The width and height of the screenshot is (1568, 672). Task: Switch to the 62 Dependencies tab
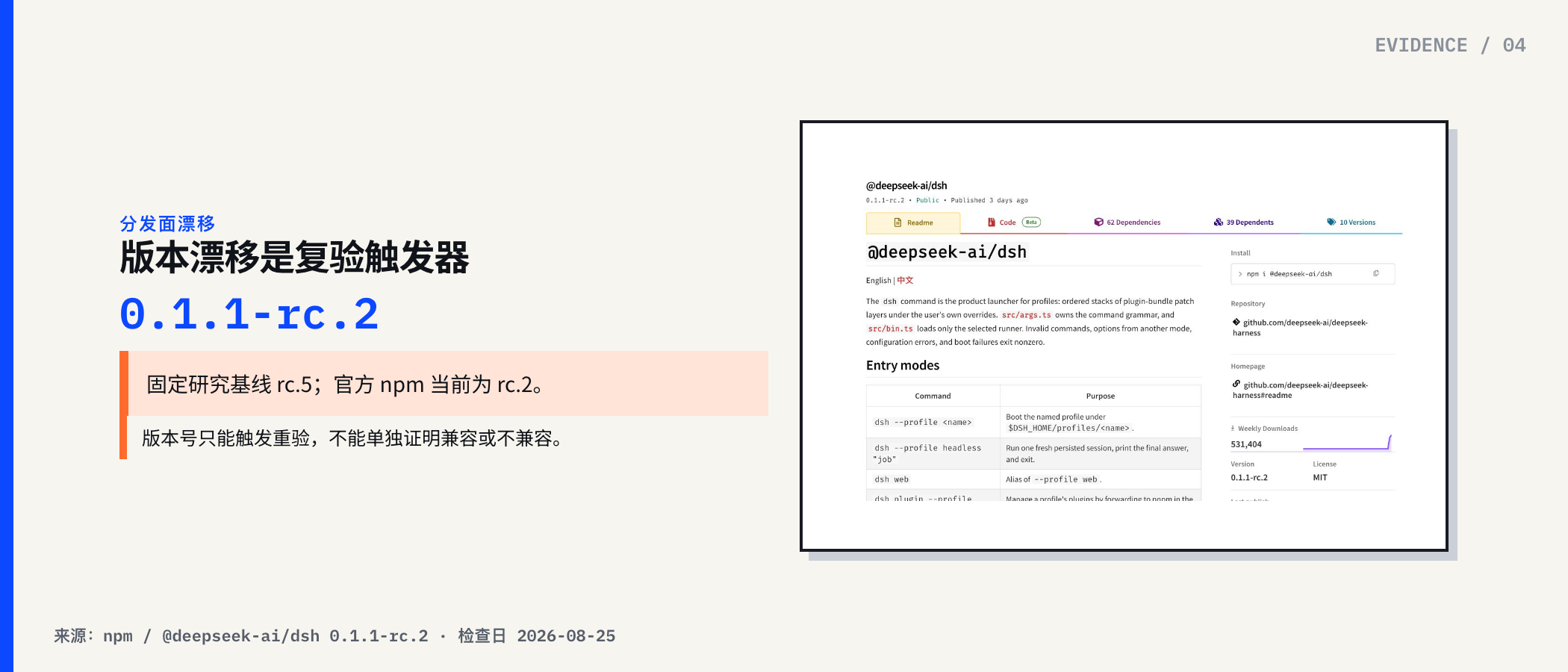pos(1127,223)
